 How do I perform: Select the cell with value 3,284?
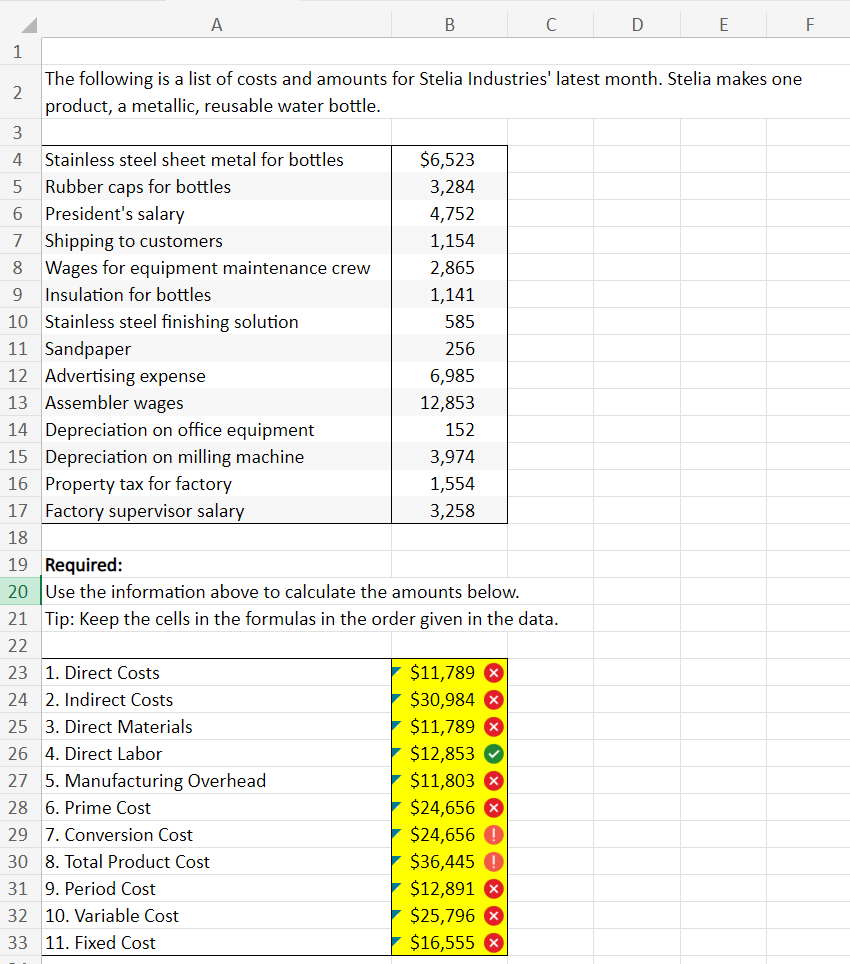(449, 187)
